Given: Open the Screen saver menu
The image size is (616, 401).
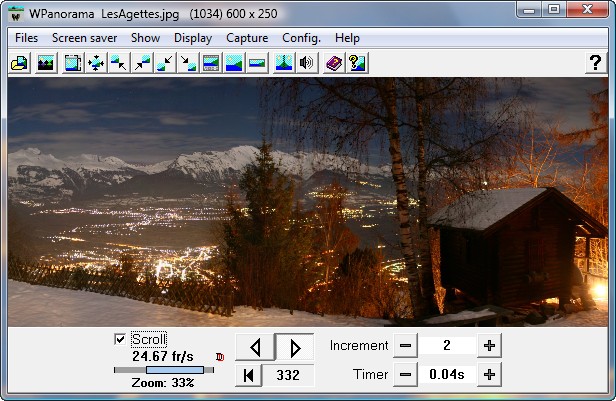Looking at the screenshot, I should pos(85,38).
